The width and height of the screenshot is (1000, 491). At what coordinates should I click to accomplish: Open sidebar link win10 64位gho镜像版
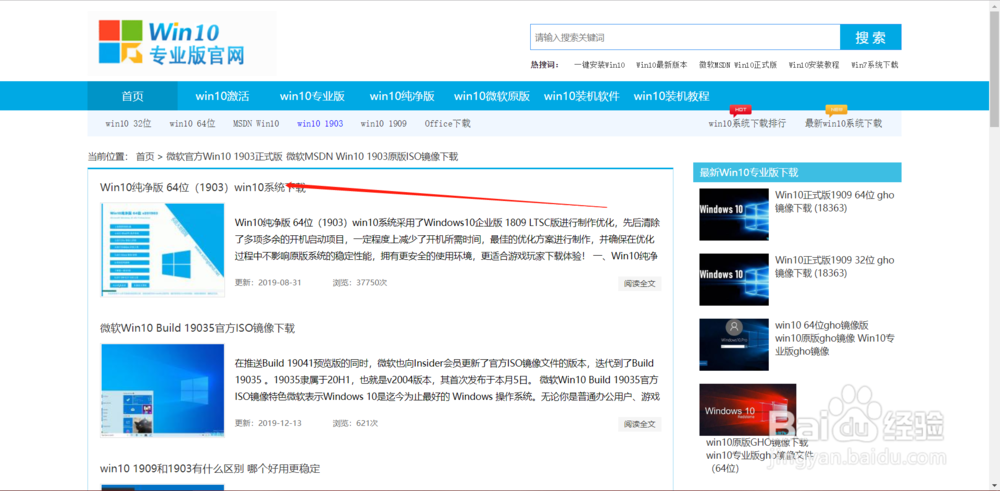[x=835, y=338]
